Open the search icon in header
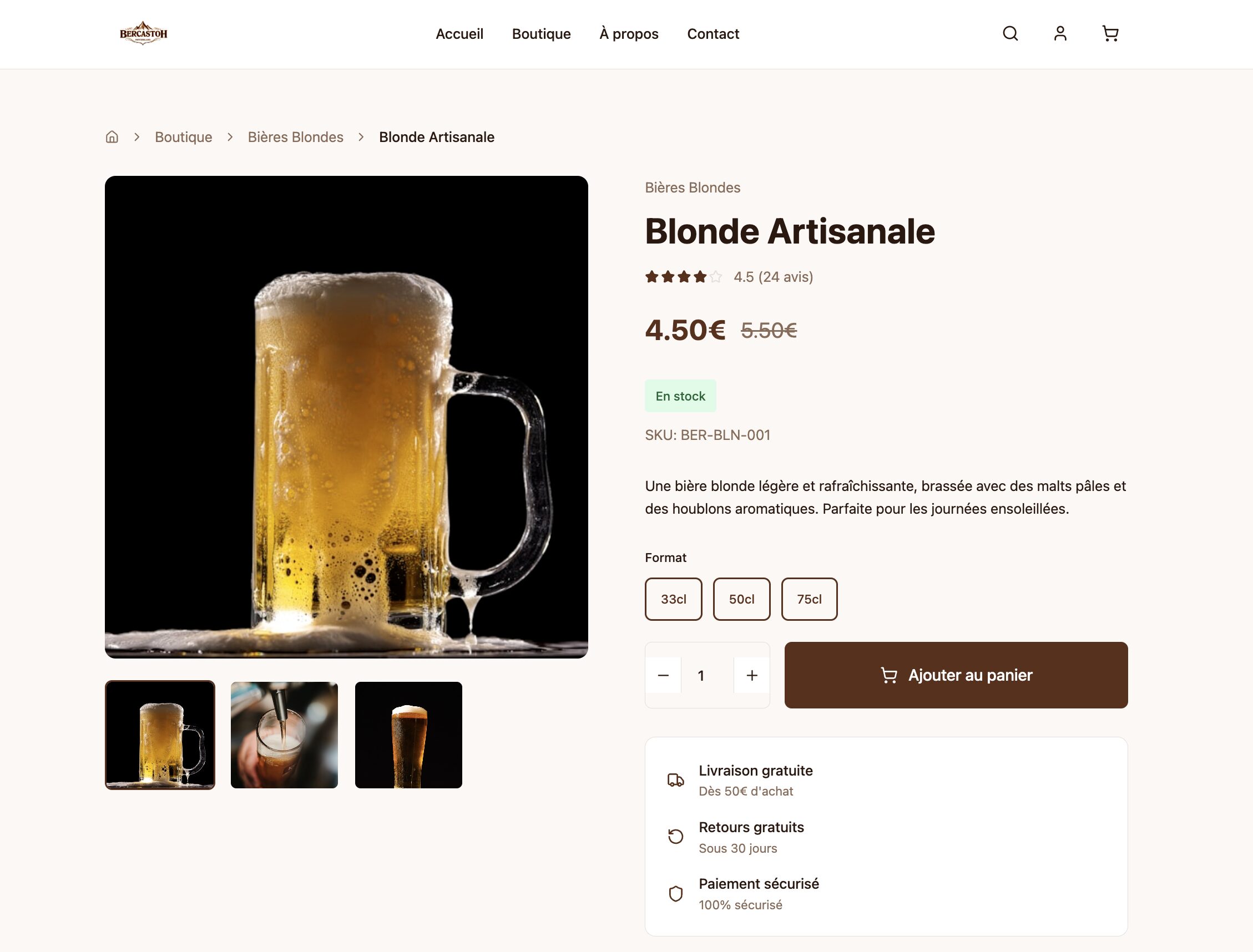Image resolution: width=1253 pixels, height=952 pixels. tap(1010, 34)
